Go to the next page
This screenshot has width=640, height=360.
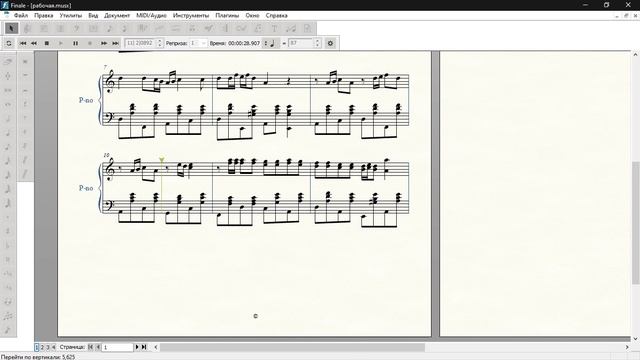point(137,347)
